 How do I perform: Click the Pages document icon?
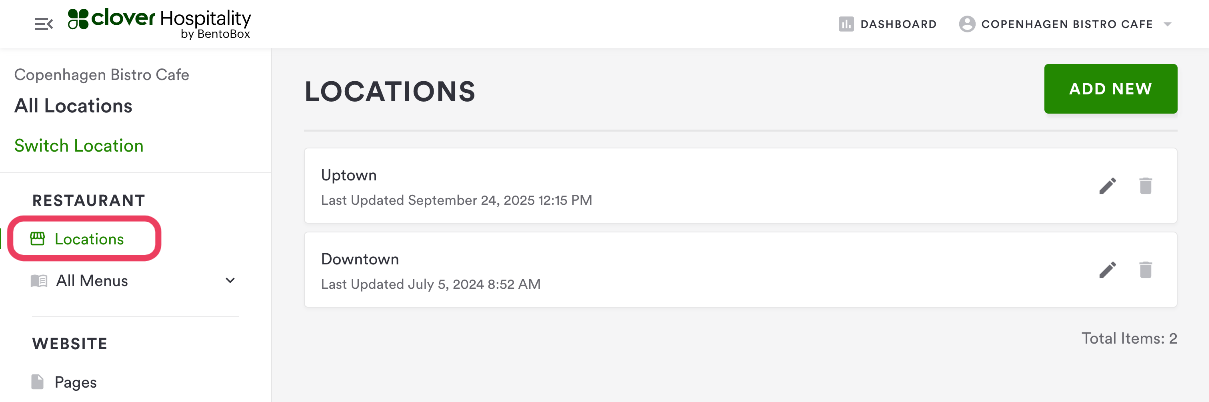pos(38,382)
